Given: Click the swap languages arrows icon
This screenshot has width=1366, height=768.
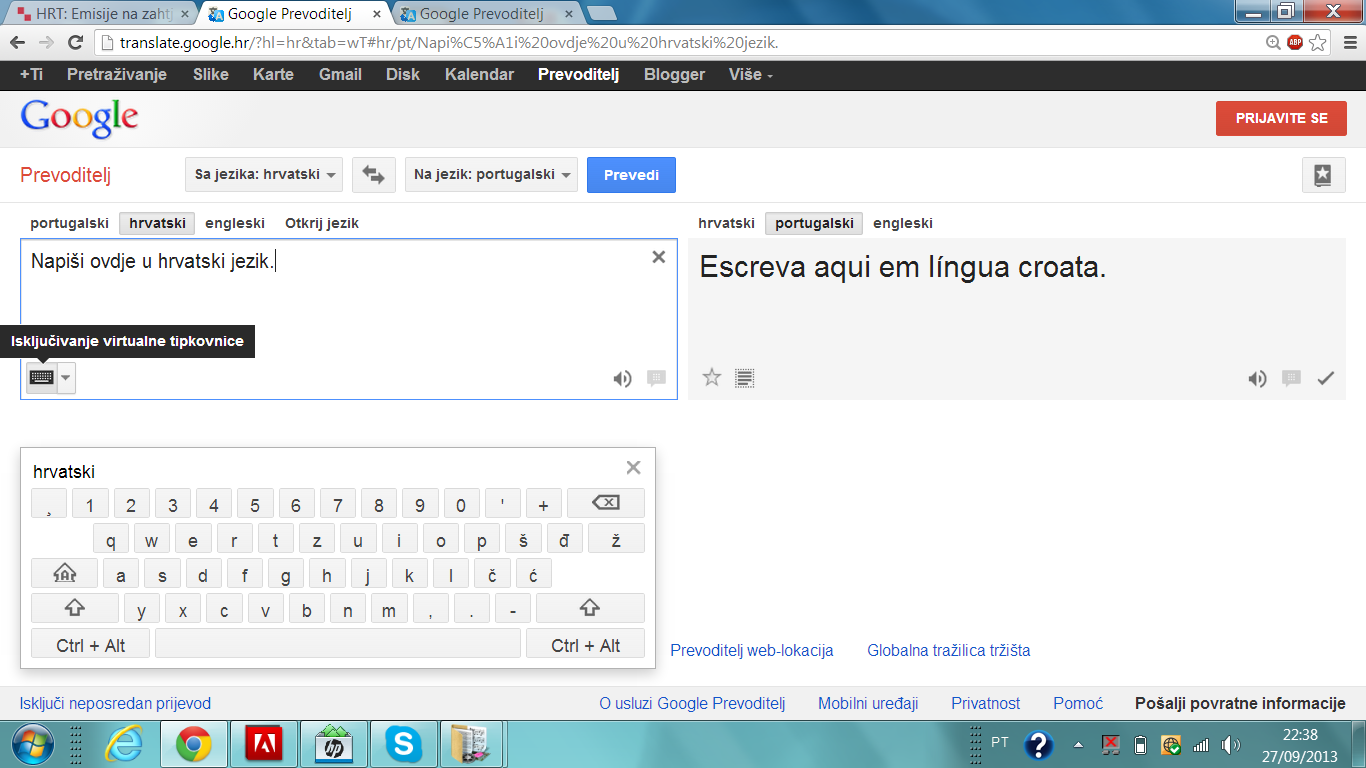Looking at the screenshot, I should click(x=373, y=174).
